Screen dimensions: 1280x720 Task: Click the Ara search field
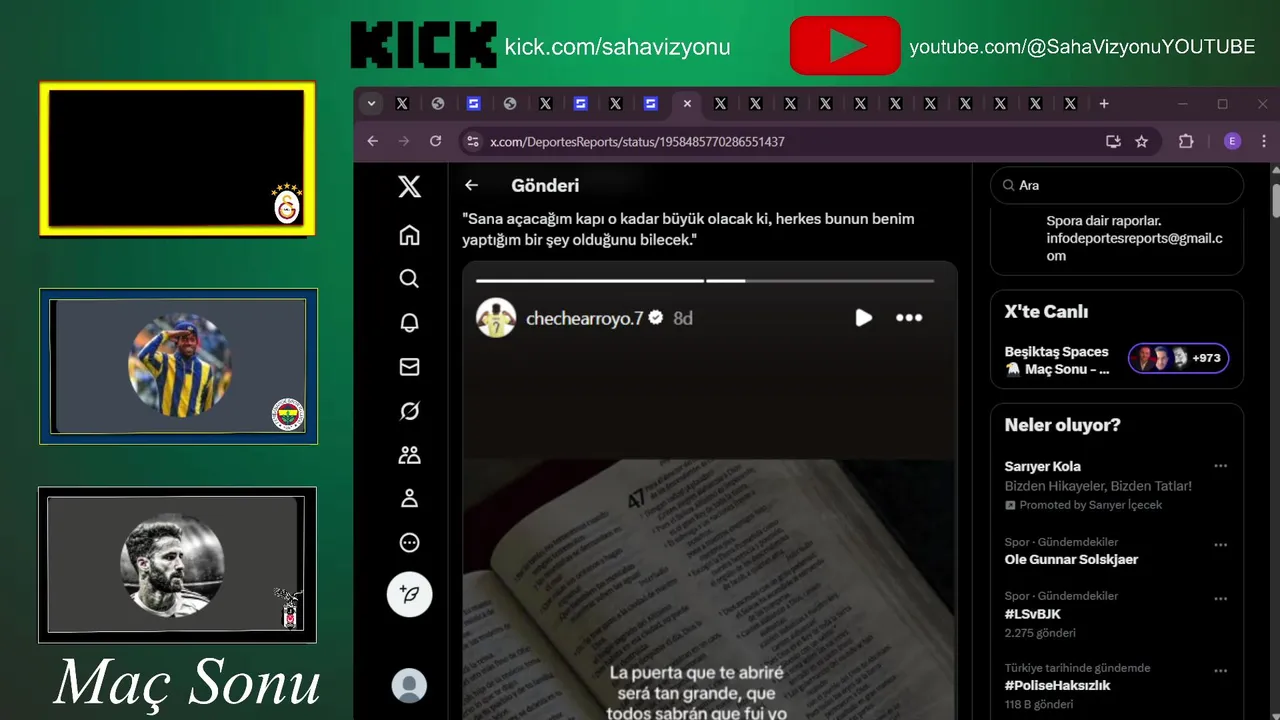1117,185
